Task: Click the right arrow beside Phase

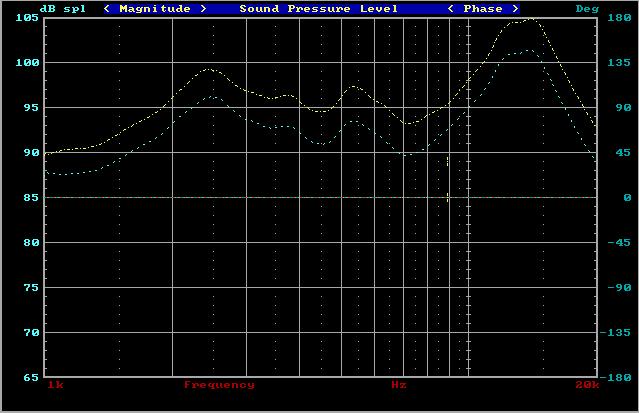Action: 516,9
